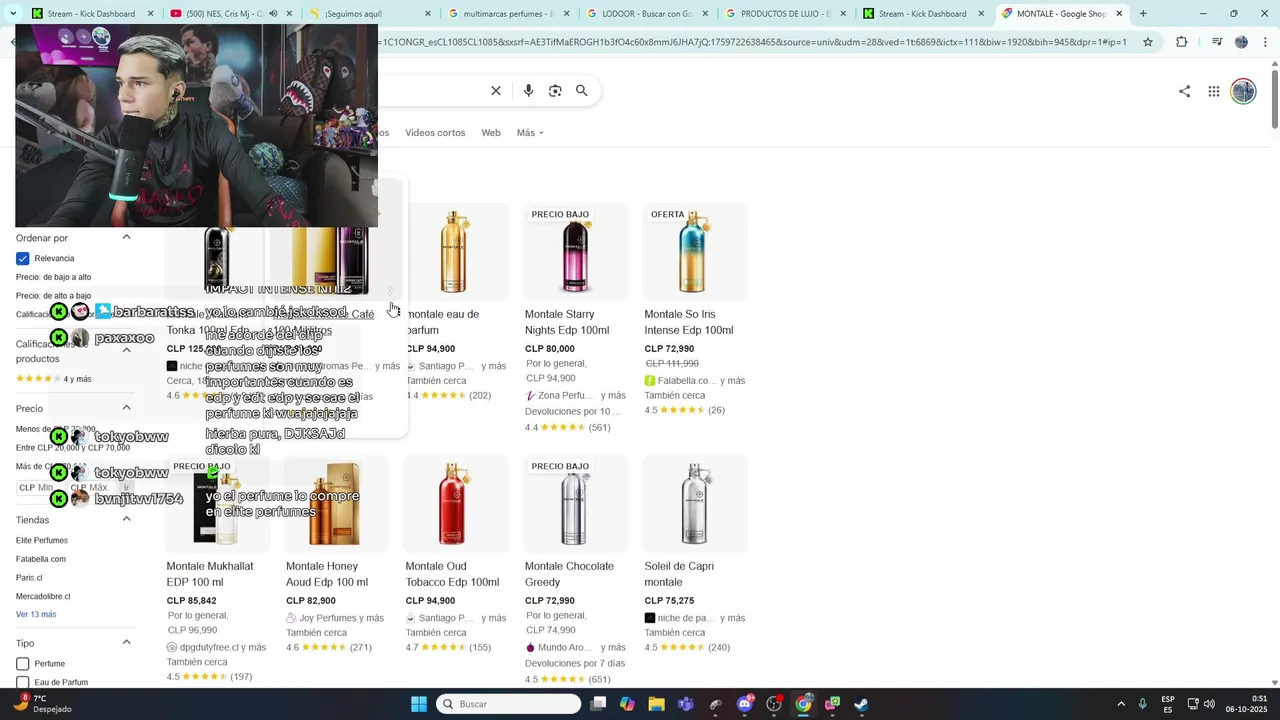Open the Google apps grid

pos(1213,91)
